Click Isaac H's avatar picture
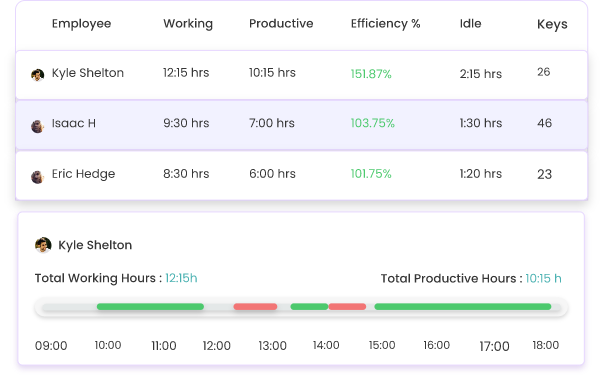 click(37, 126)
